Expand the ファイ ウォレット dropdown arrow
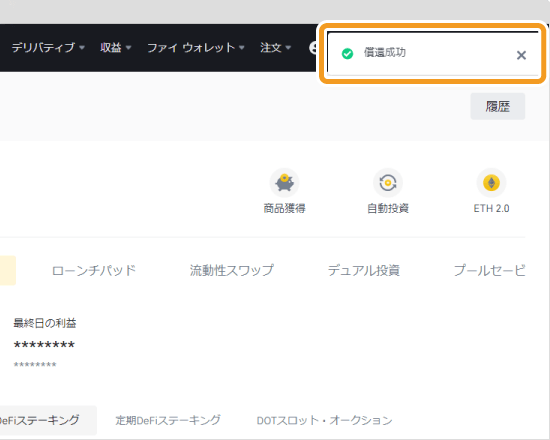The width and height of the screenshot is (550, 440). (241, 47)
